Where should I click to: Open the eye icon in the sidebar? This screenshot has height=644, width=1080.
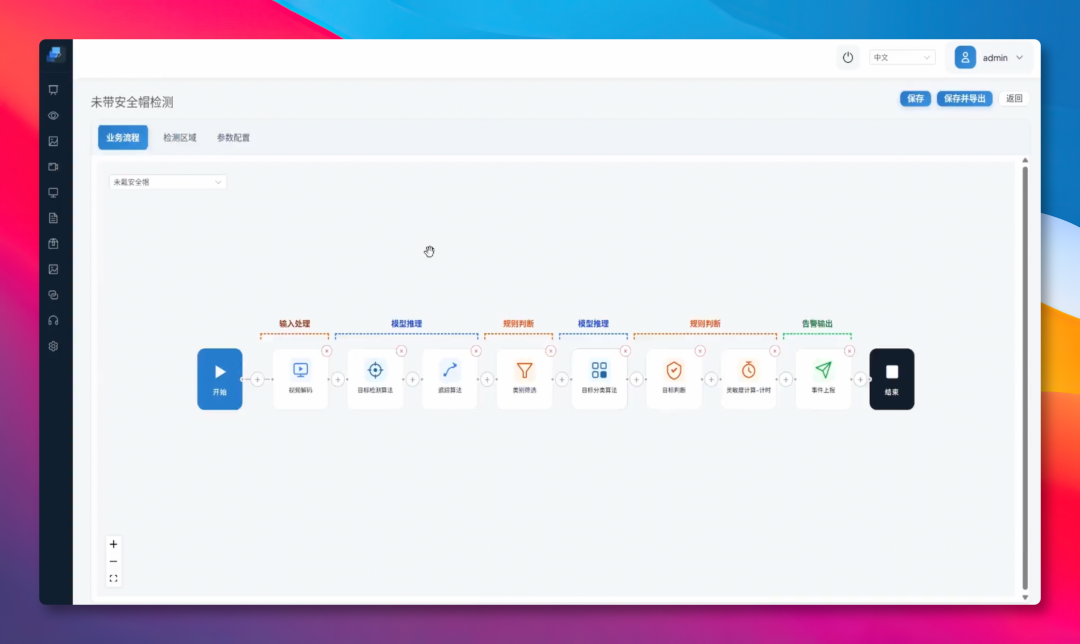tap(54, 116)
